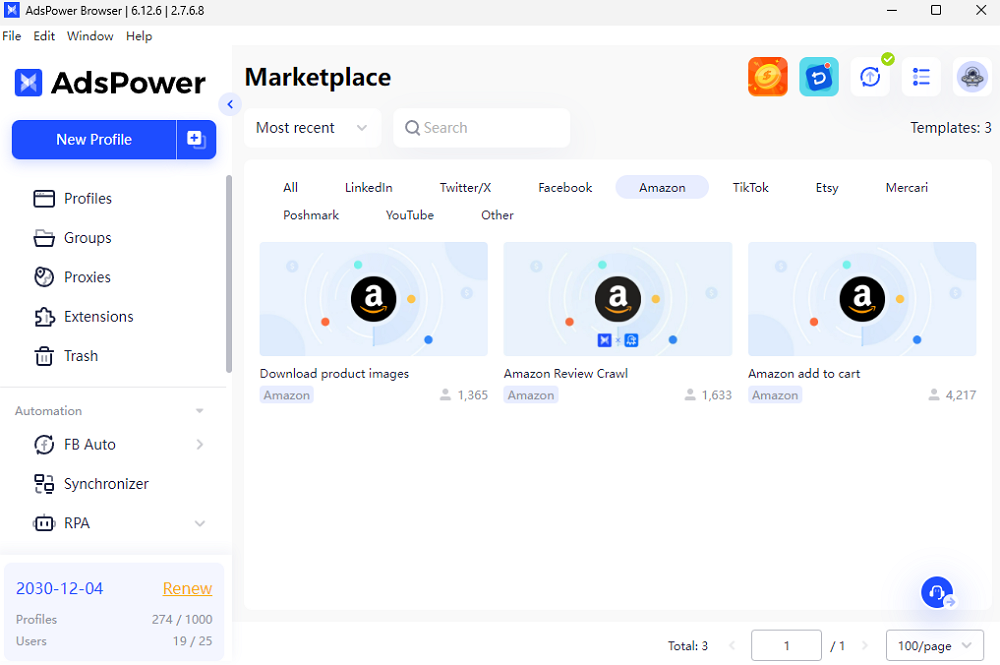Screen dimensions: 1000x665
Task: Select the Amazon category tab
Action: (662, 187)
